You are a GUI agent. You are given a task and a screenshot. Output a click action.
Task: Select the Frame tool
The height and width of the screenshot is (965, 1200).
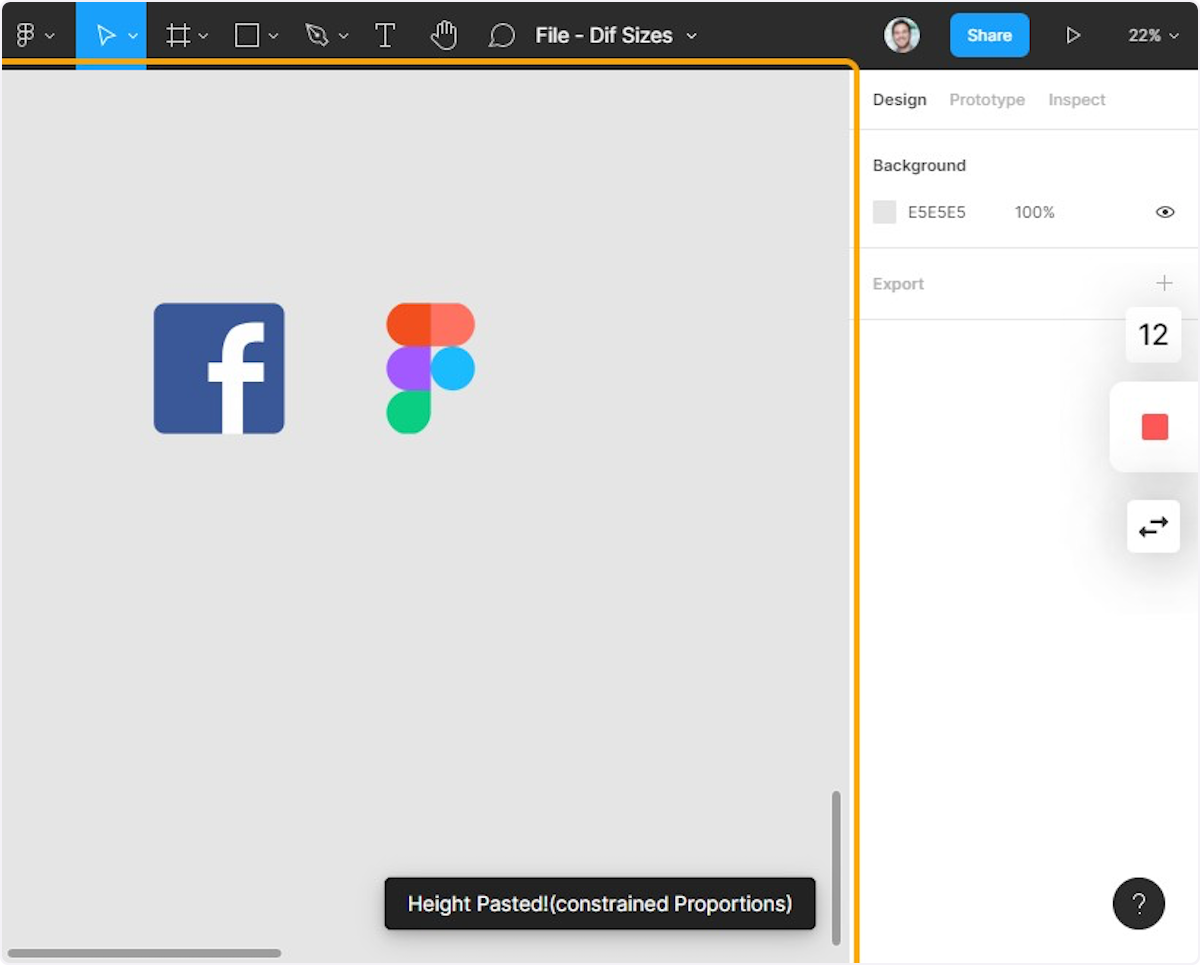point(178,36)
